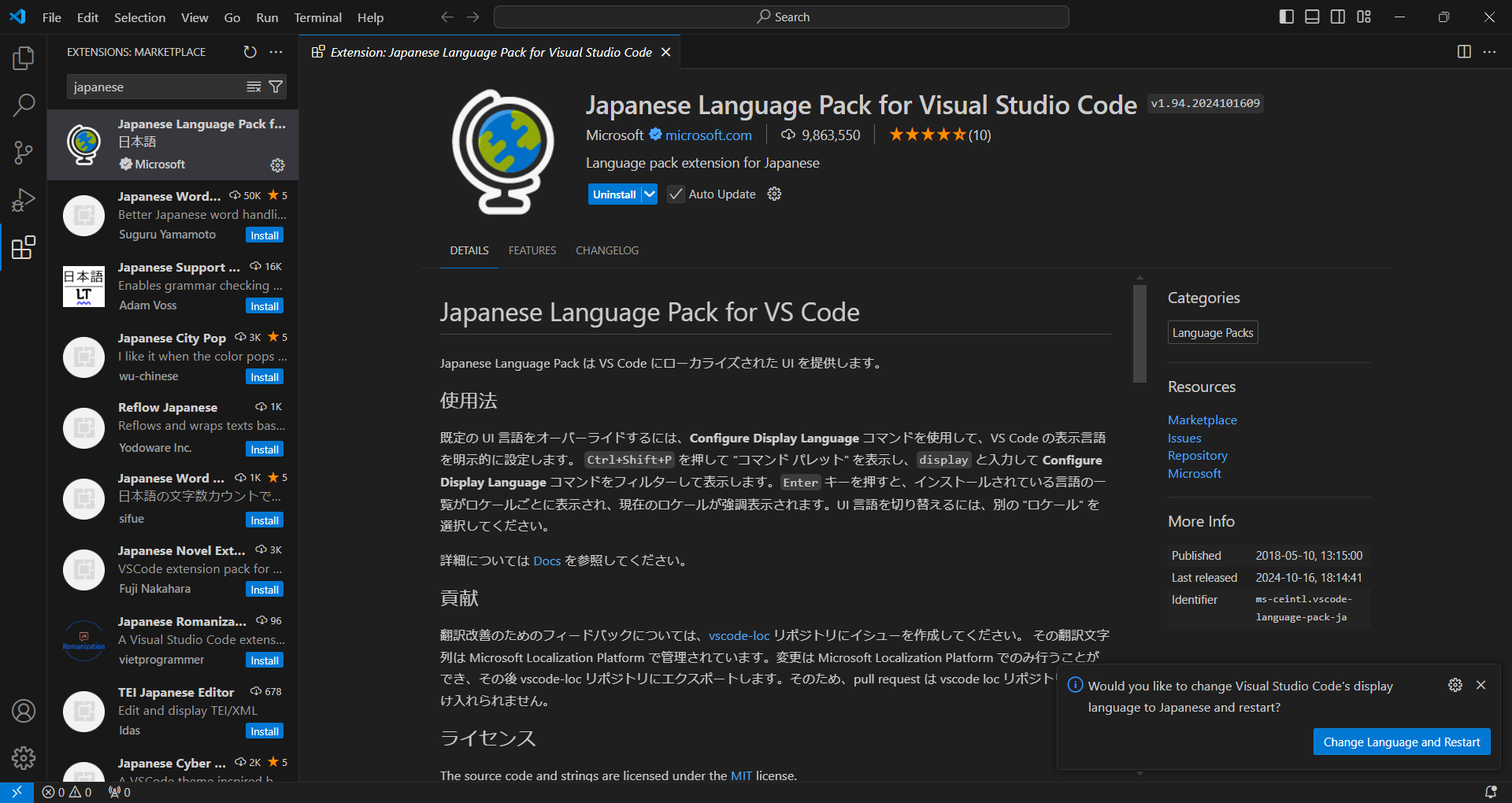1512x803 pixels.
Task: Open the Repository resource link
Action: click(x=1197, y=455)
